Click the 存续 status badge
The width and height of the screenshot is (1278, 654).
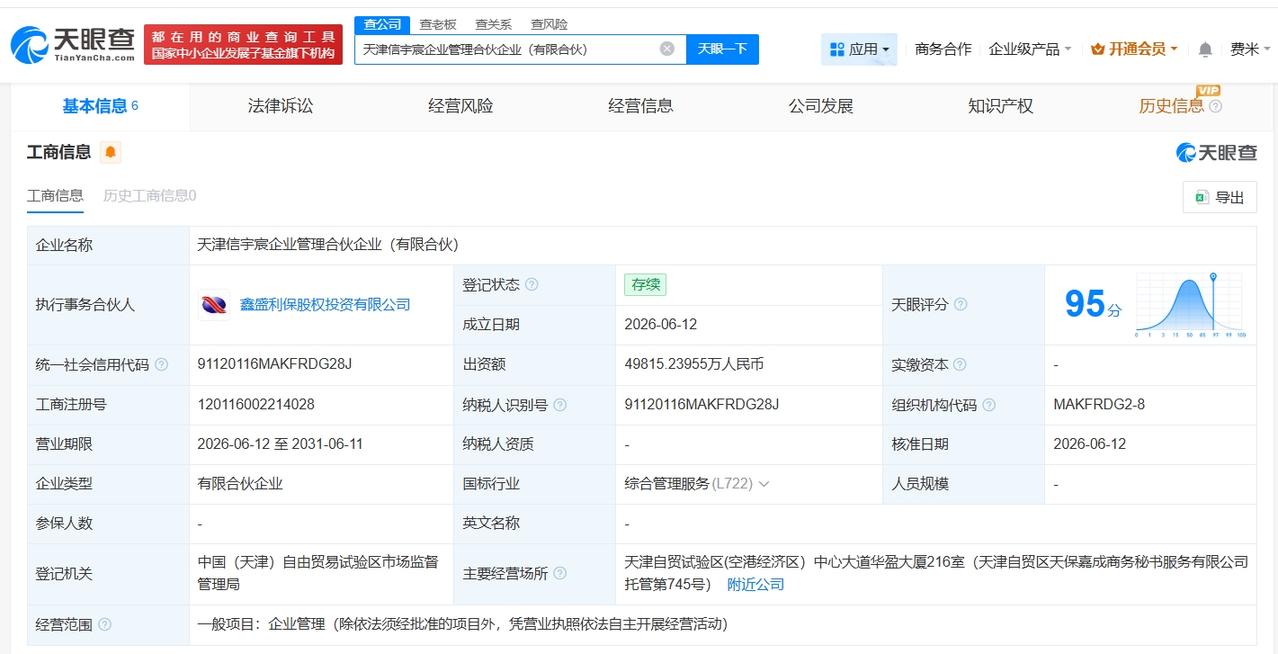645,285
